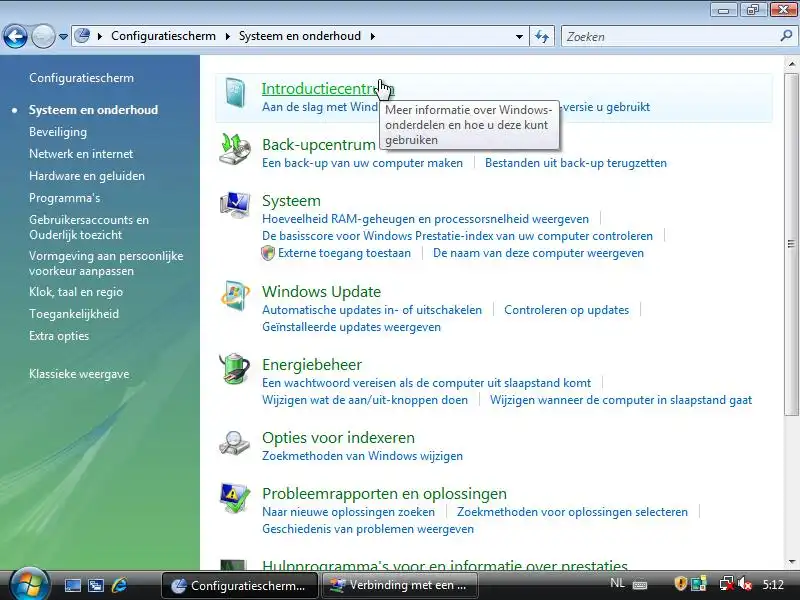Click the Forward arrow navigation button
Viewport: 800px width, 600px height.
coord(43,36)
